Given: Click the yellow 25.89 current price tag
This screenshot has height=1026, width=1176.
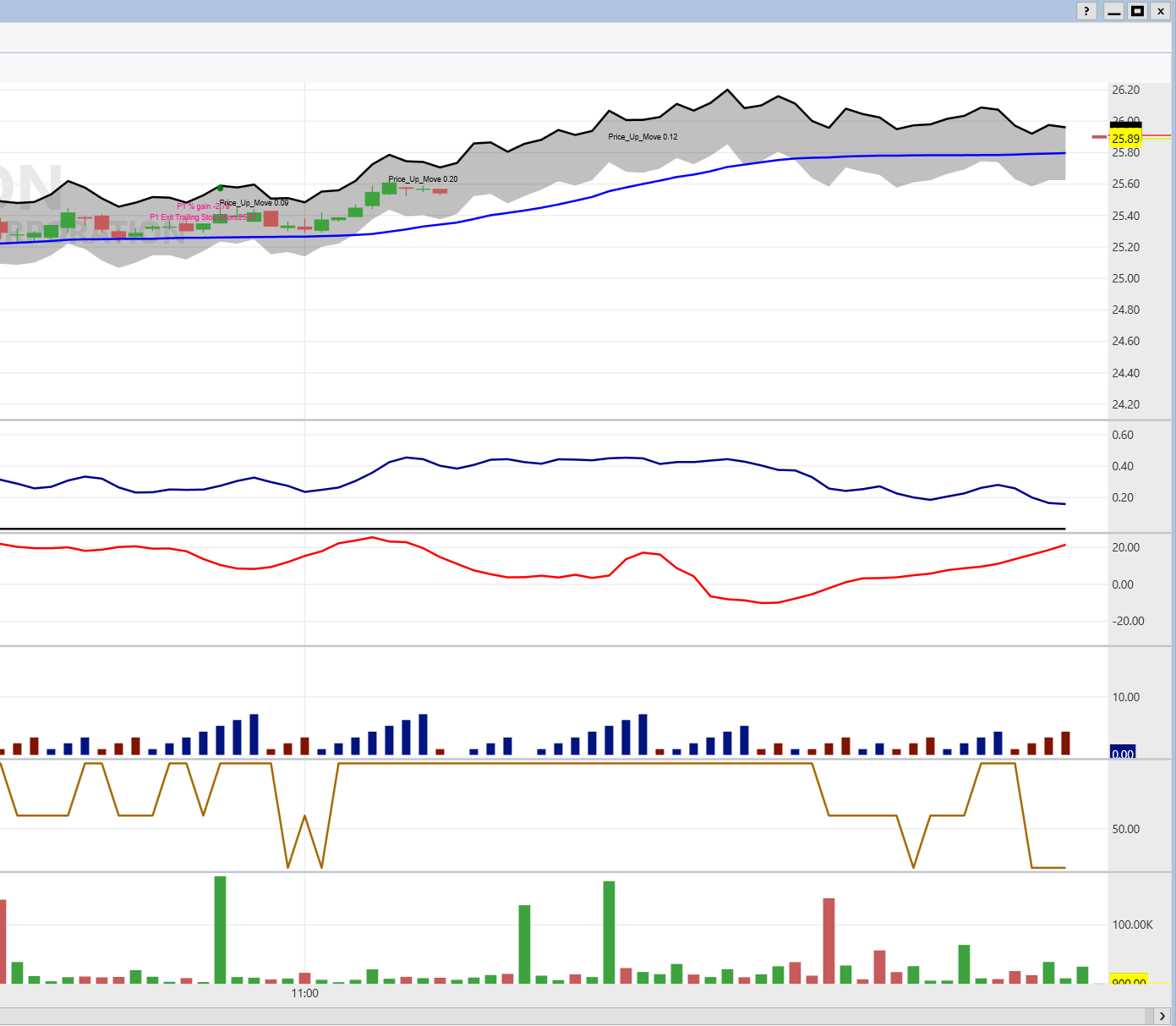Looking at the screenshot, I should pyautogui.click(x=1125, y=139).
